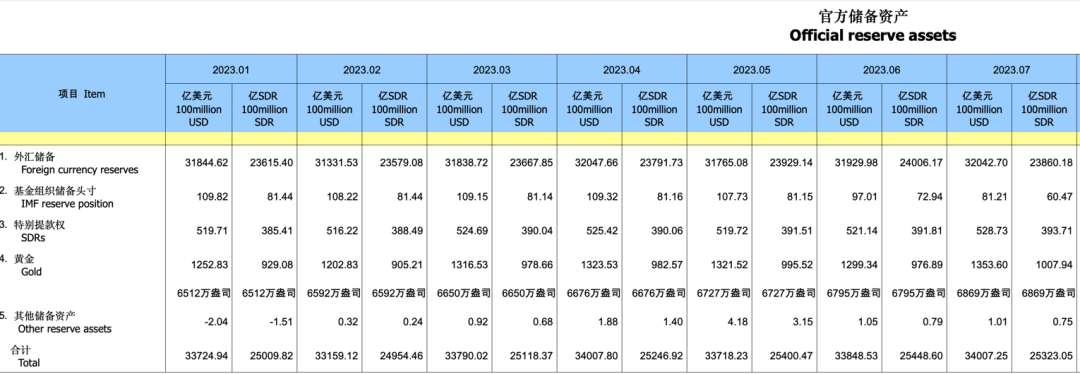Image resolution: width=1080 pixels, height=374 pixels.
Task: Select foreign currency reserves value 23929.14
Action: [x=791, y=163]
